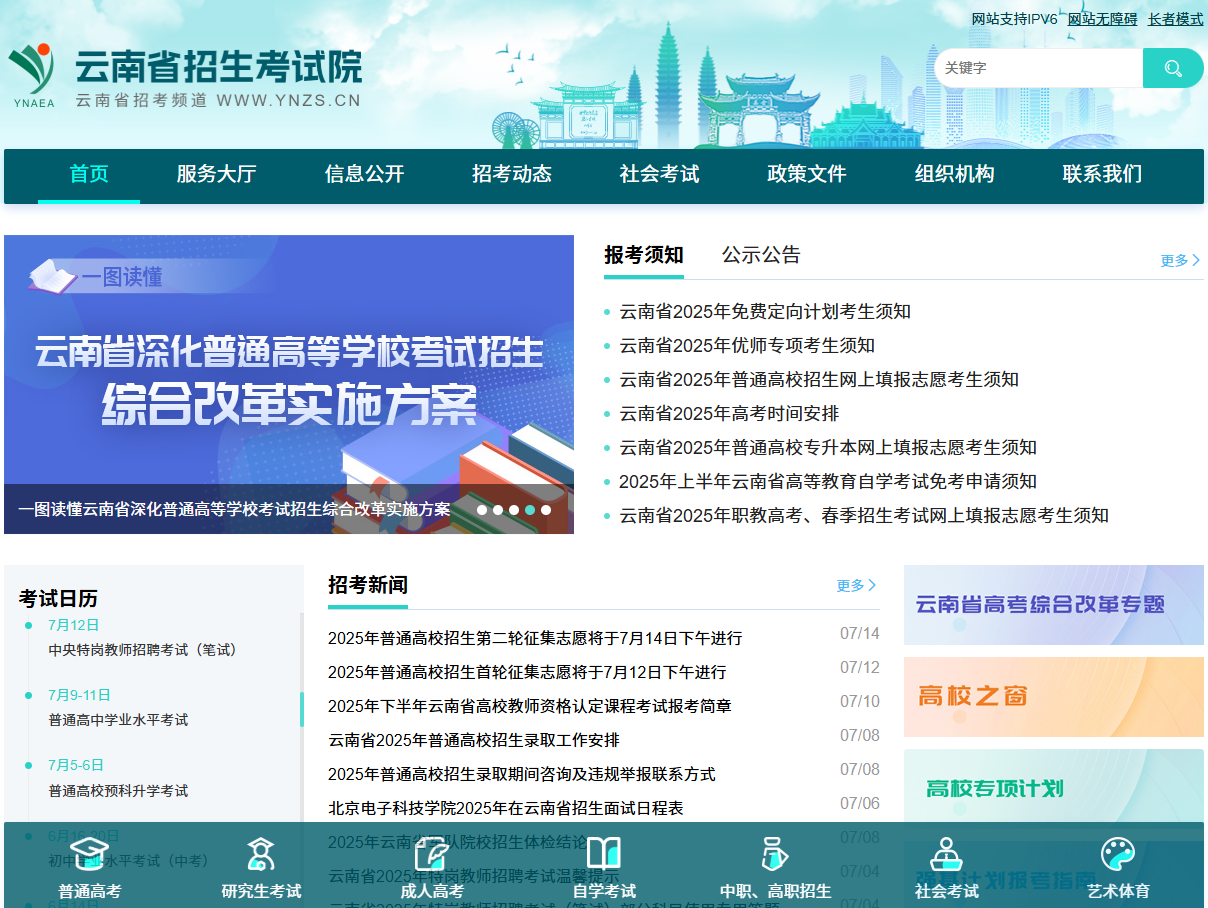Screen dimensions: 1208x908
Task: Click the search magnifier button
Action: coord(1173,68)
